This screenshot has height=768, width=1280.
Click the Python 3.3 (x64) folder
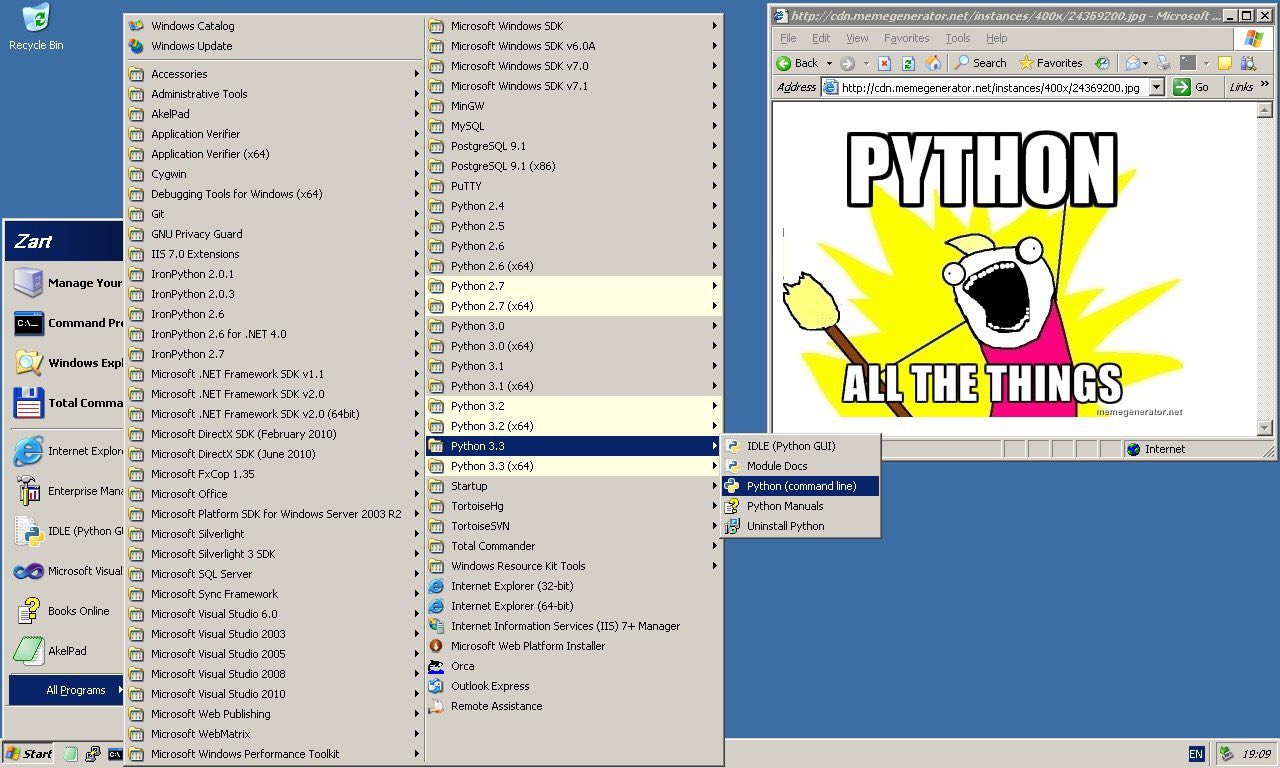point(574,466)
